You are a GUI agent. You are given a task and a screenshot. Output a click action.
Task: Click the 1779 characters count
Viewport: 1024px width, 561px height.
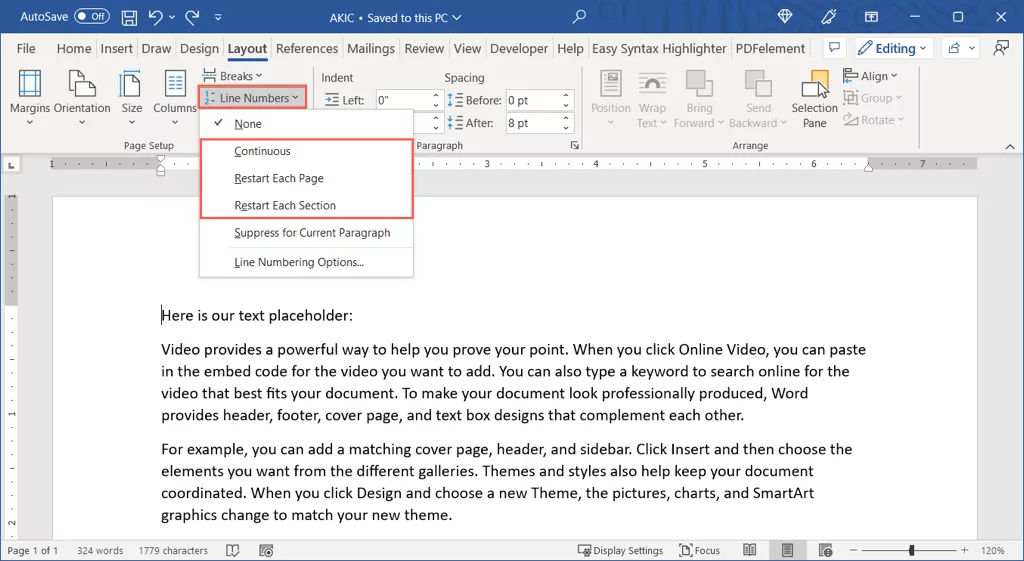pos(173,551)
